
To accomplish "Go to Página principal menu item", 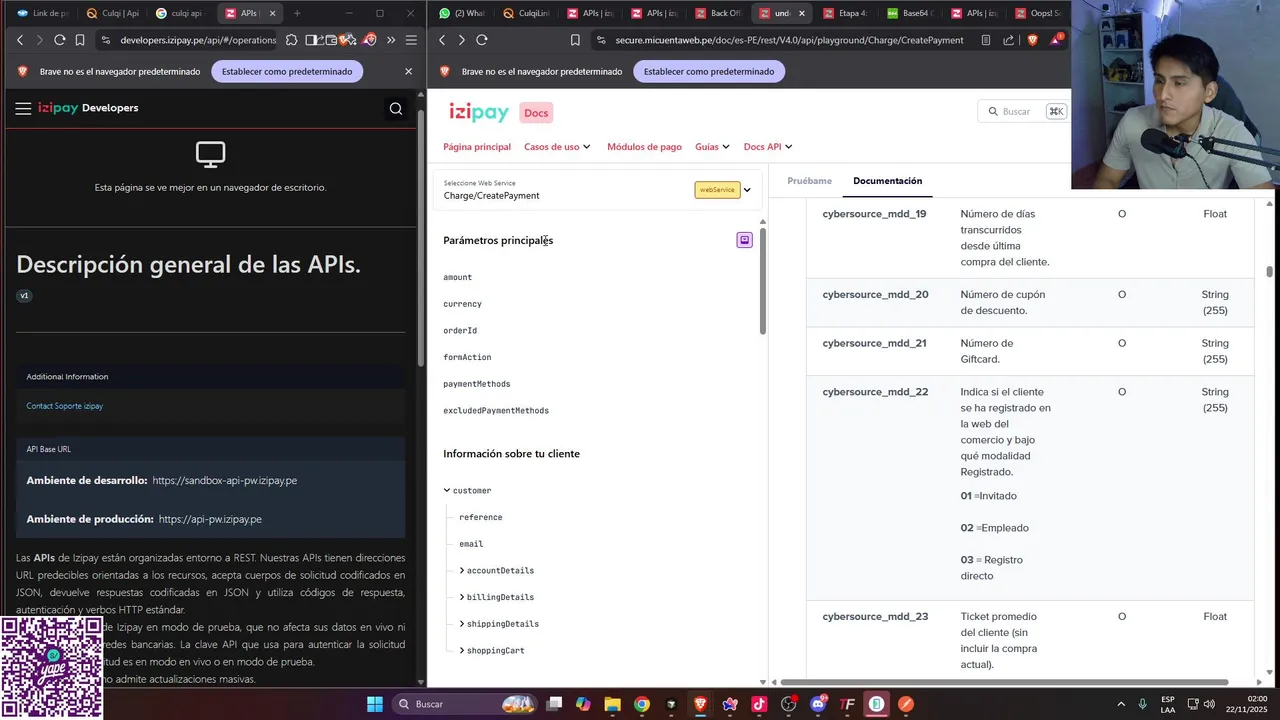I will 477,147.
